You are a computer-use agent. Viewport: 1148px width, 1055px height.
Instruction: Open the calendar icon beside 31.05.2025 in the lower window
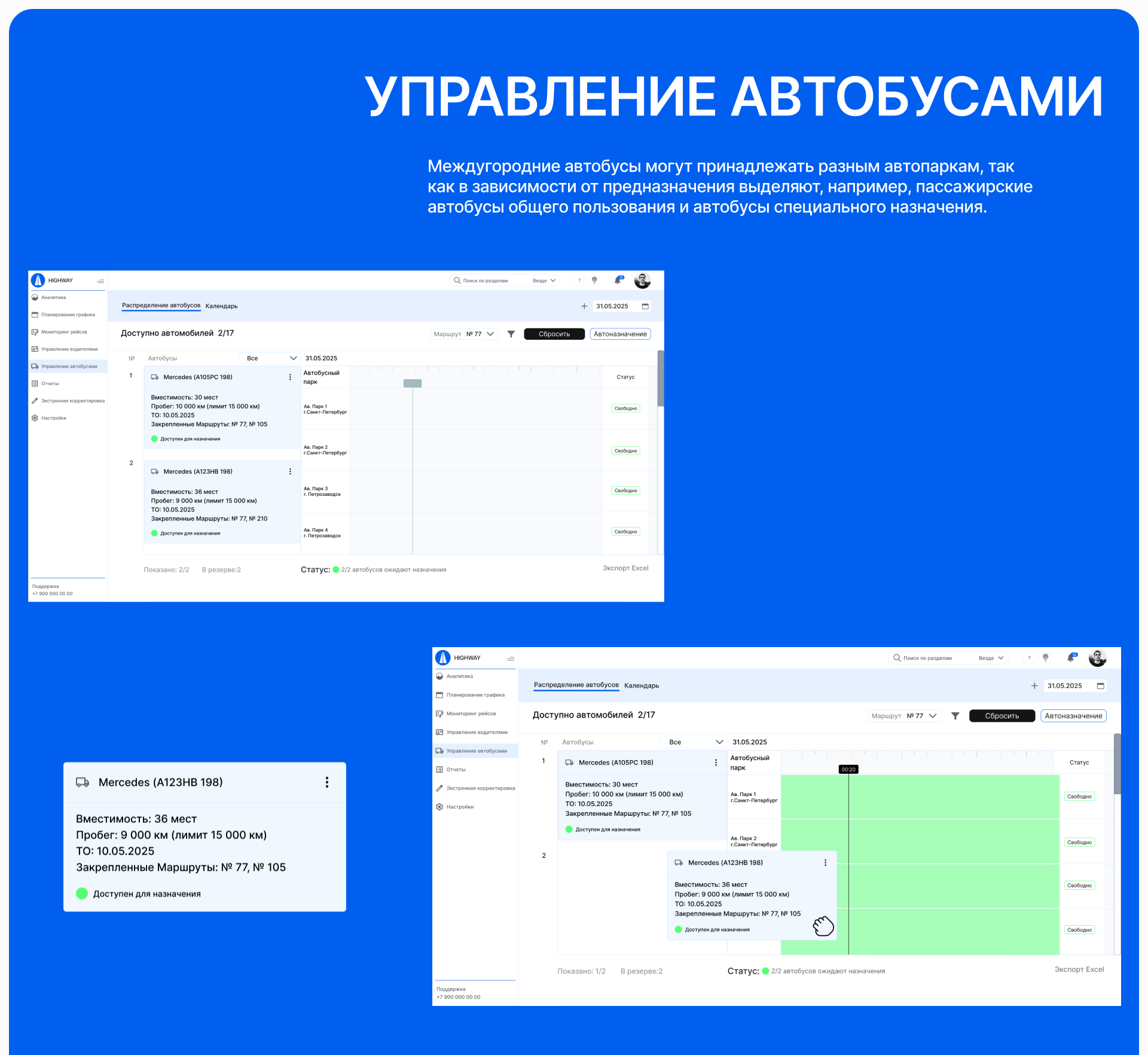(1100, 686)
